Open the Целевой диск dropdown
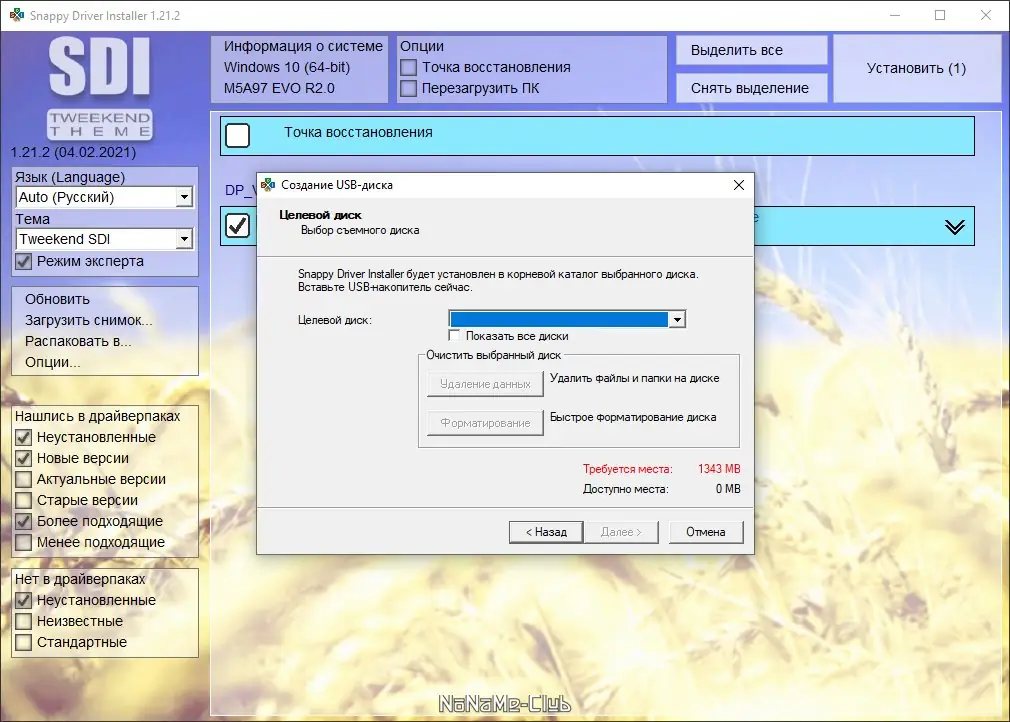The height and width of the screenshot is (722, 1010). coord(678,318)
